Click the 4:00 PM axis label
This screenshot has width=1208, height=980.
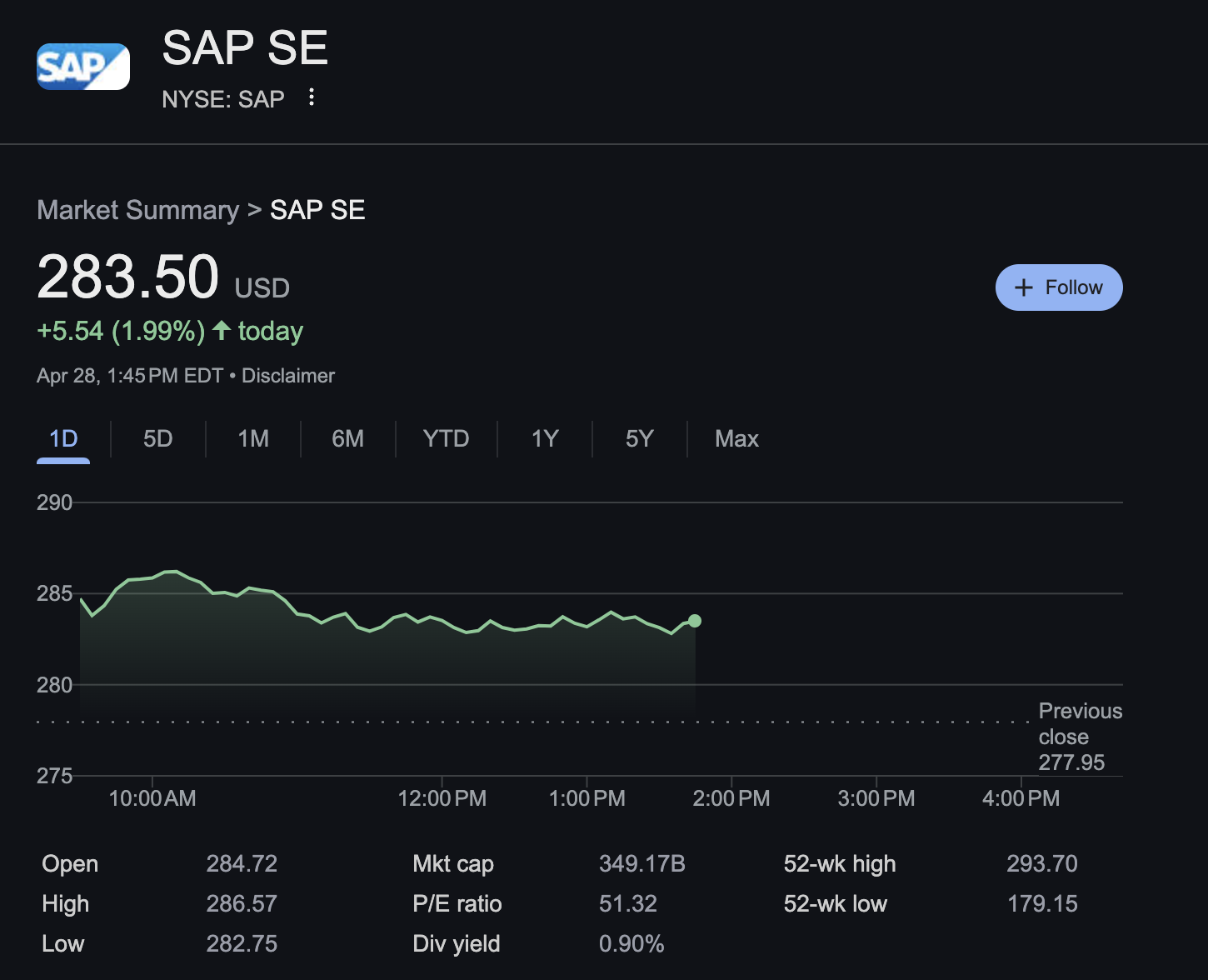coord(1021,798)
